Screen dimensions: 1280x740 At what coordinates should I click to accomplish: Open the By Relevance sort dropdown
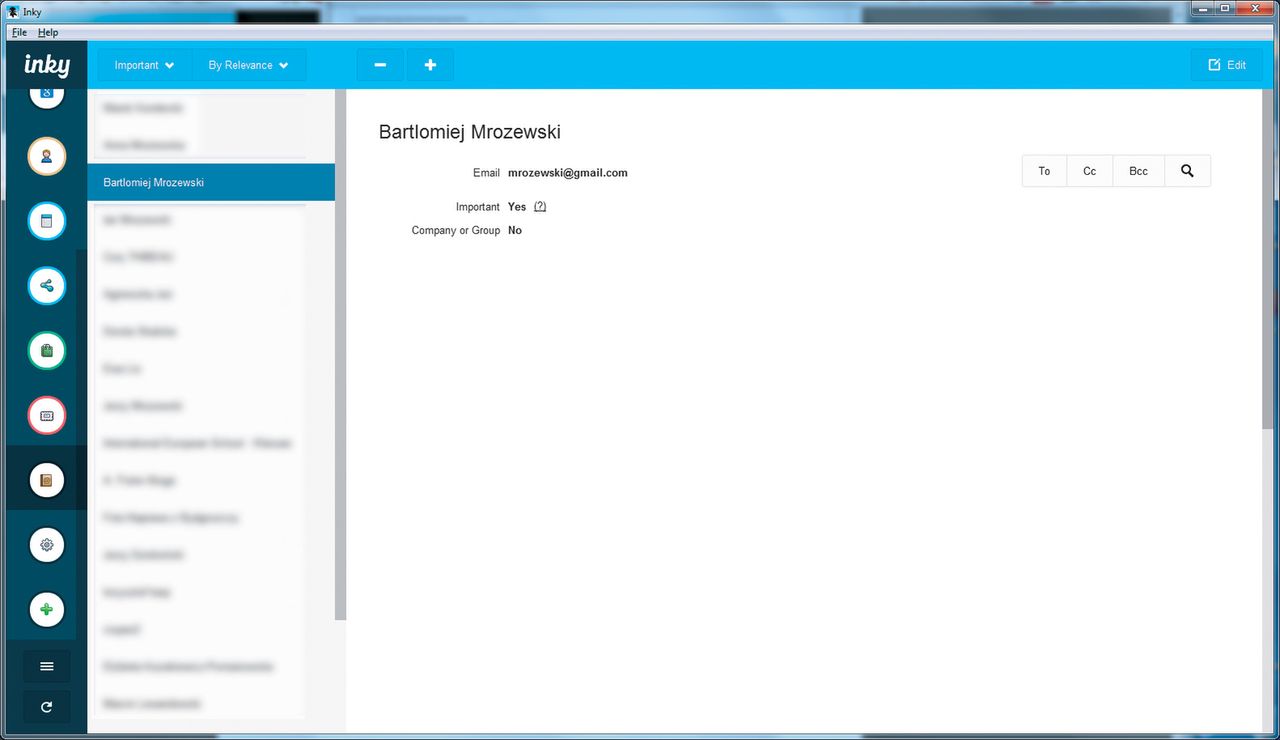249,65
